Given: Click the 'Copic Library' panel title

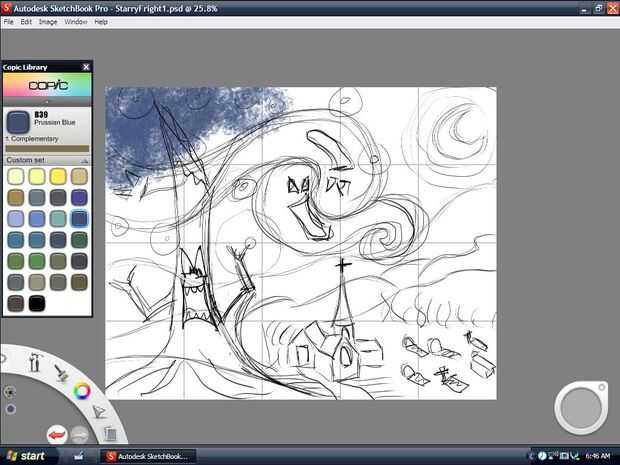Looking at the screenshot, I should [x=25, y=67].
